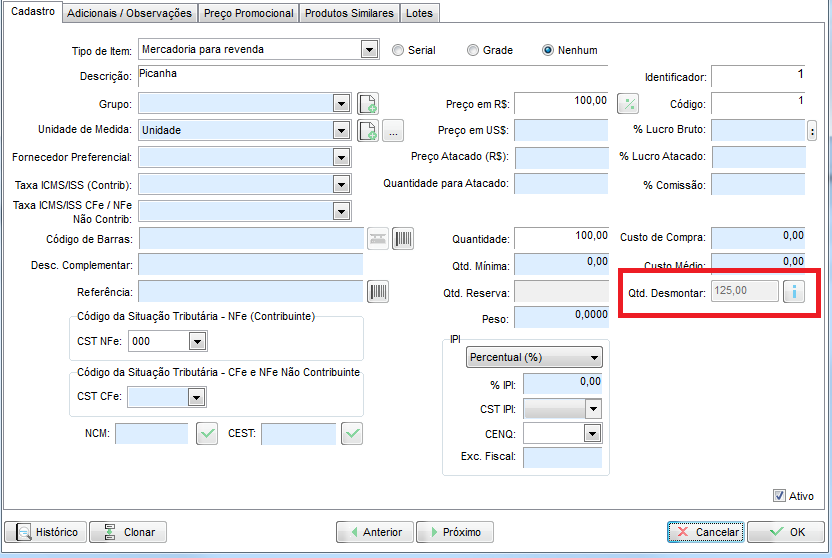This screenshot has width=832, height=558.
Task: Click the price calculator icon beside Preço em R$
Action: click(628, 103)
